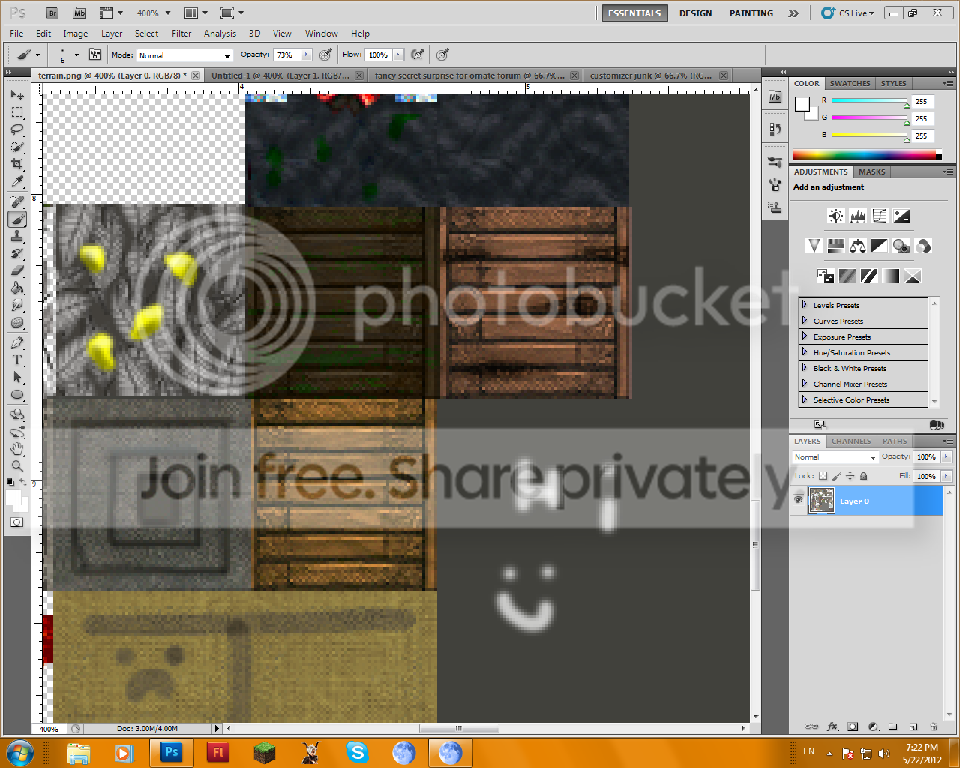Click the color spectrum ramp bar
The image size is (960, 768).
[866, 155]
